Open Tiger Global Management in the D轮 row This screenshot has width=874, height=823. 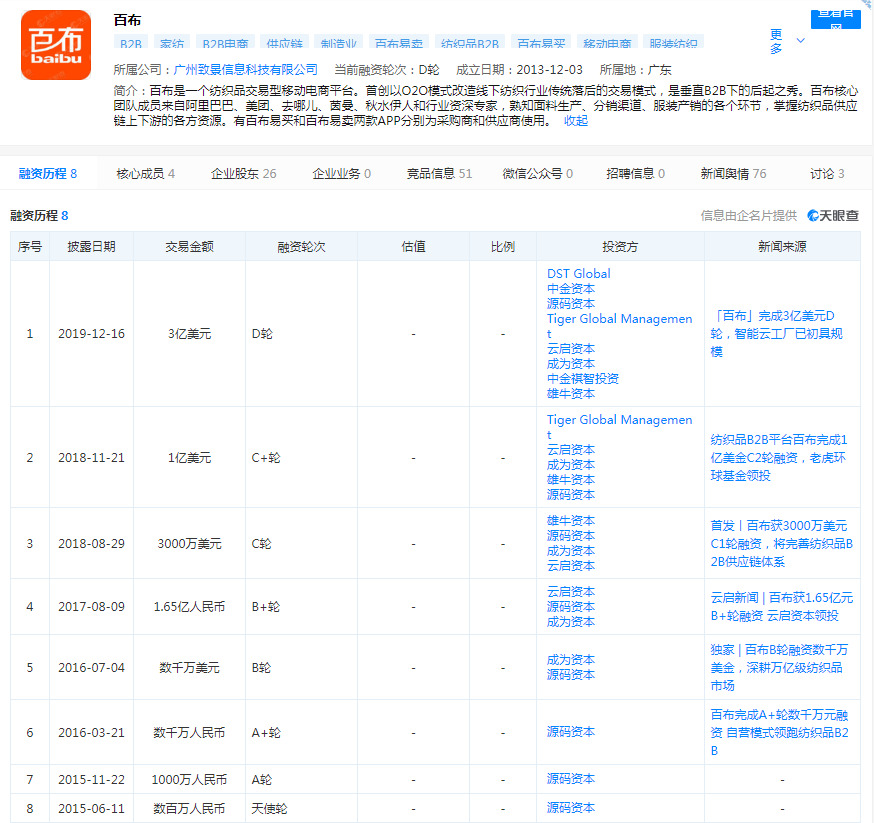coord(619,326)
